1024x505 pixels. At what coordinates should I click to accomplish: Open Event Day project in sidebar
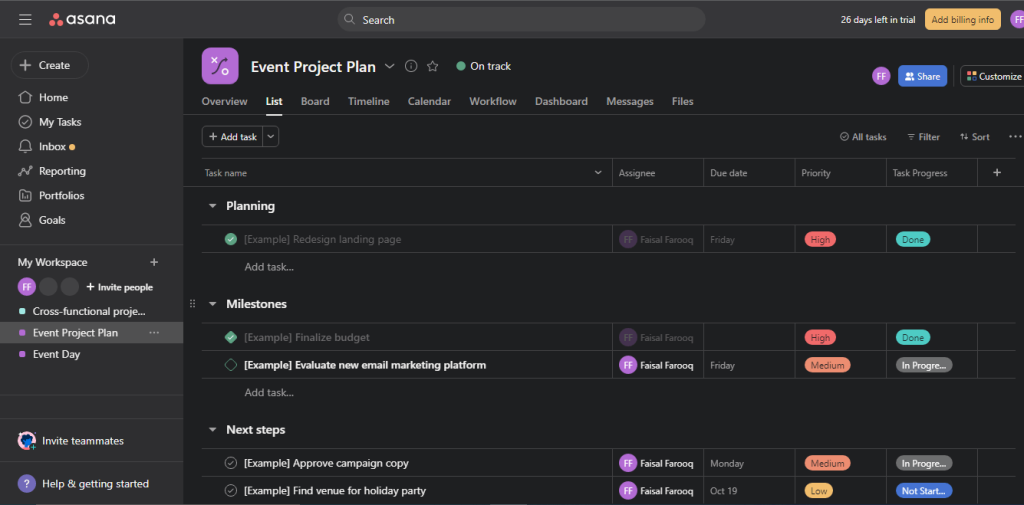pos(56,354)
